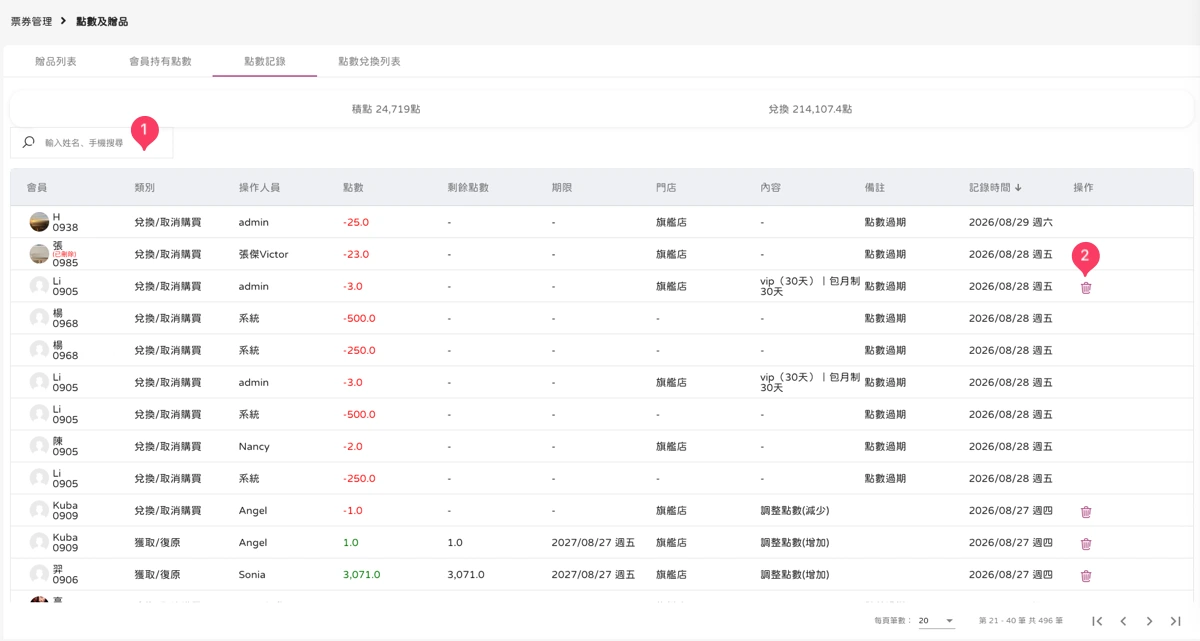The width and height of the screenshot is (1200, 641).
Task: Click the -23.0 points value
Action: (356, 254)
